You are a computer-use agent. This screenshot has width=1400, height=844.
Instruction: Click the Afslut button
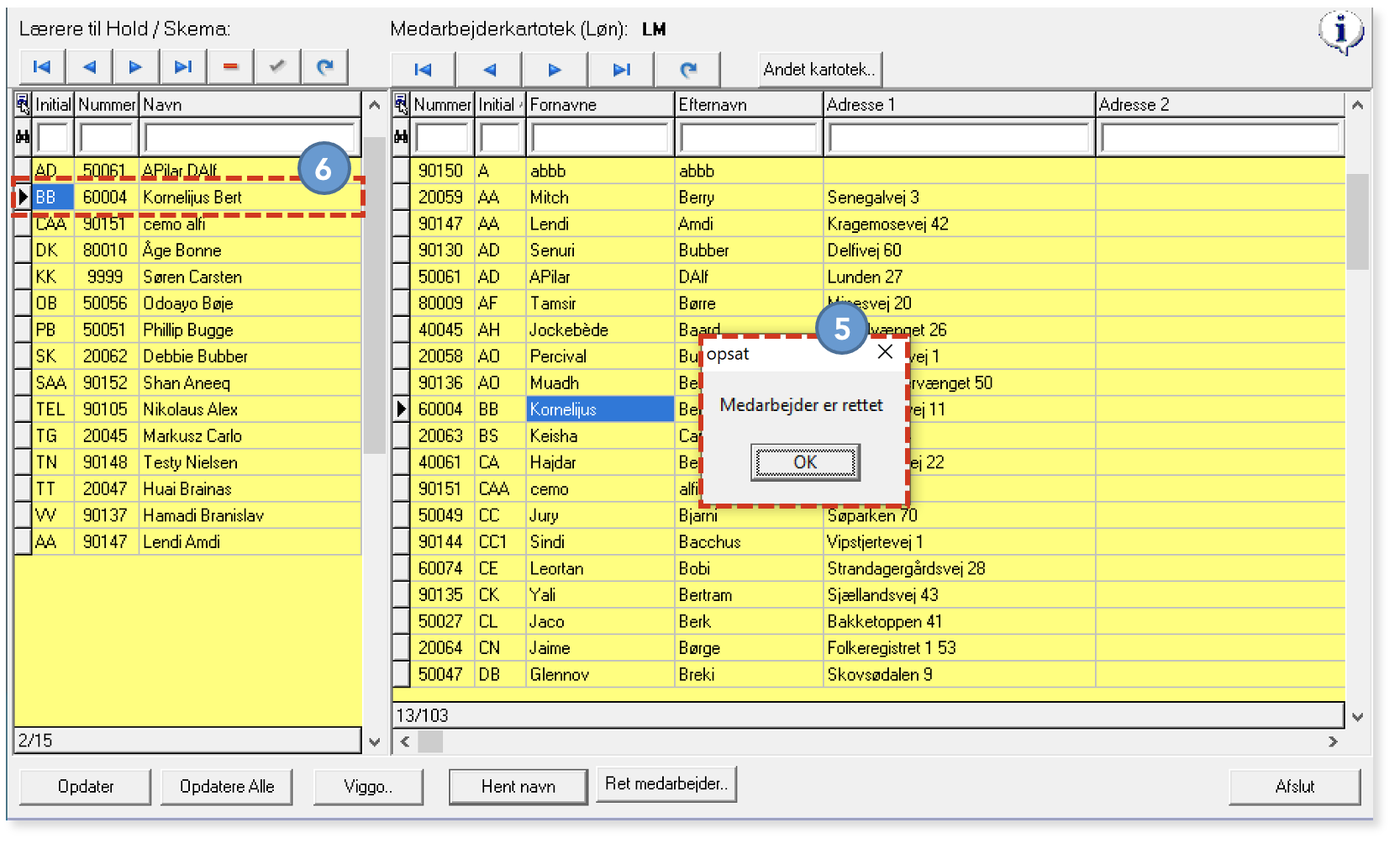click(1295, 786)
